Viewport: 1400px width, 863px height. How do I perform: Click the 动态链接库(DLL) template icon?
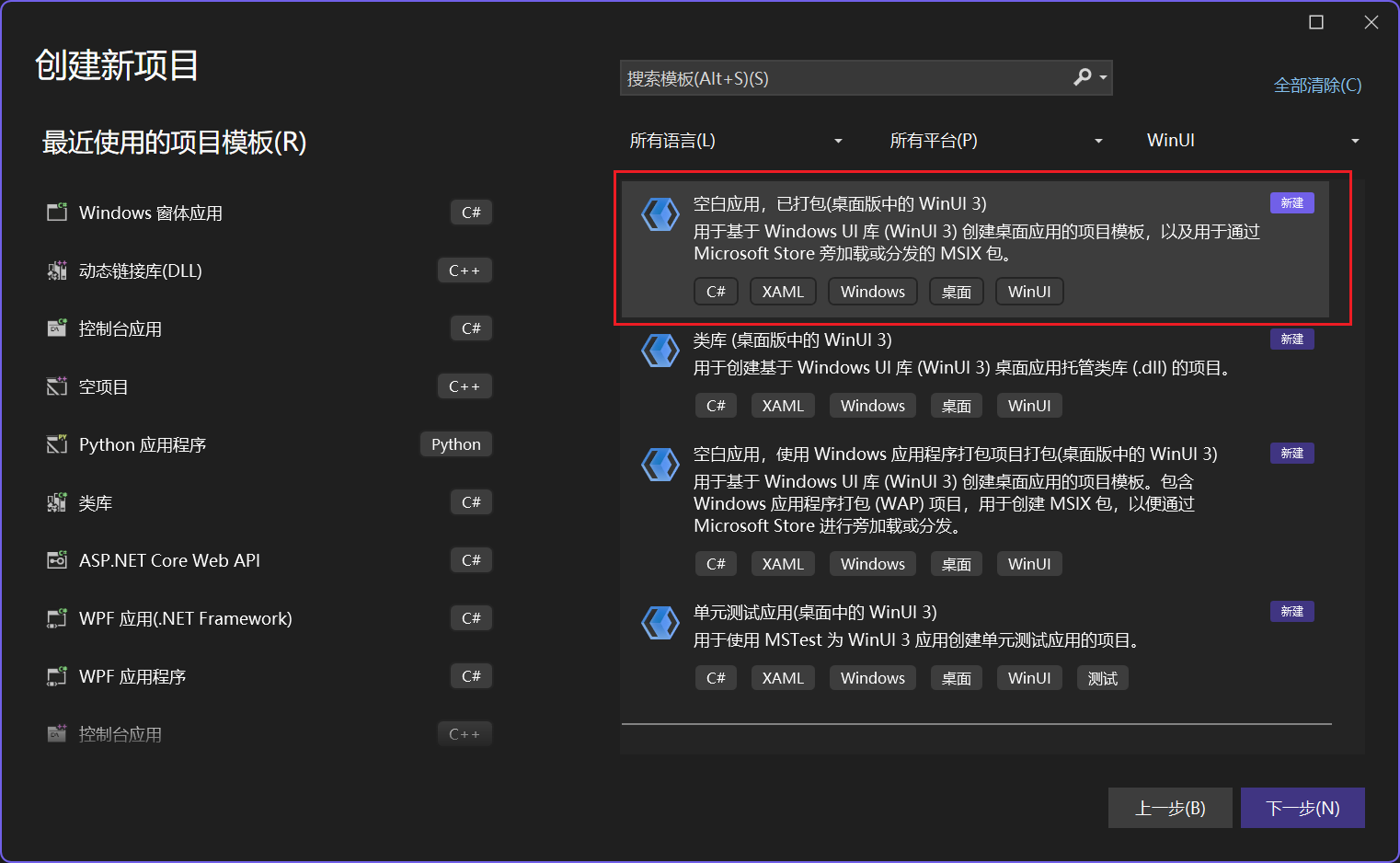57,270
